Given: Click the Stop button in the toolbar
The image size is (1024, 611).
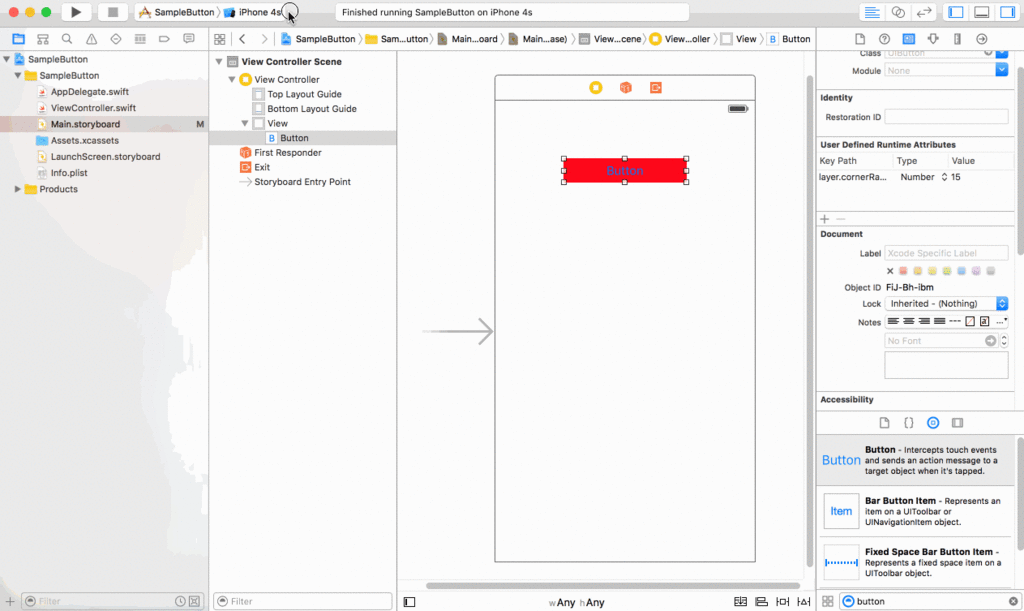Looking at the screenshot, I should tap(112, 12).
